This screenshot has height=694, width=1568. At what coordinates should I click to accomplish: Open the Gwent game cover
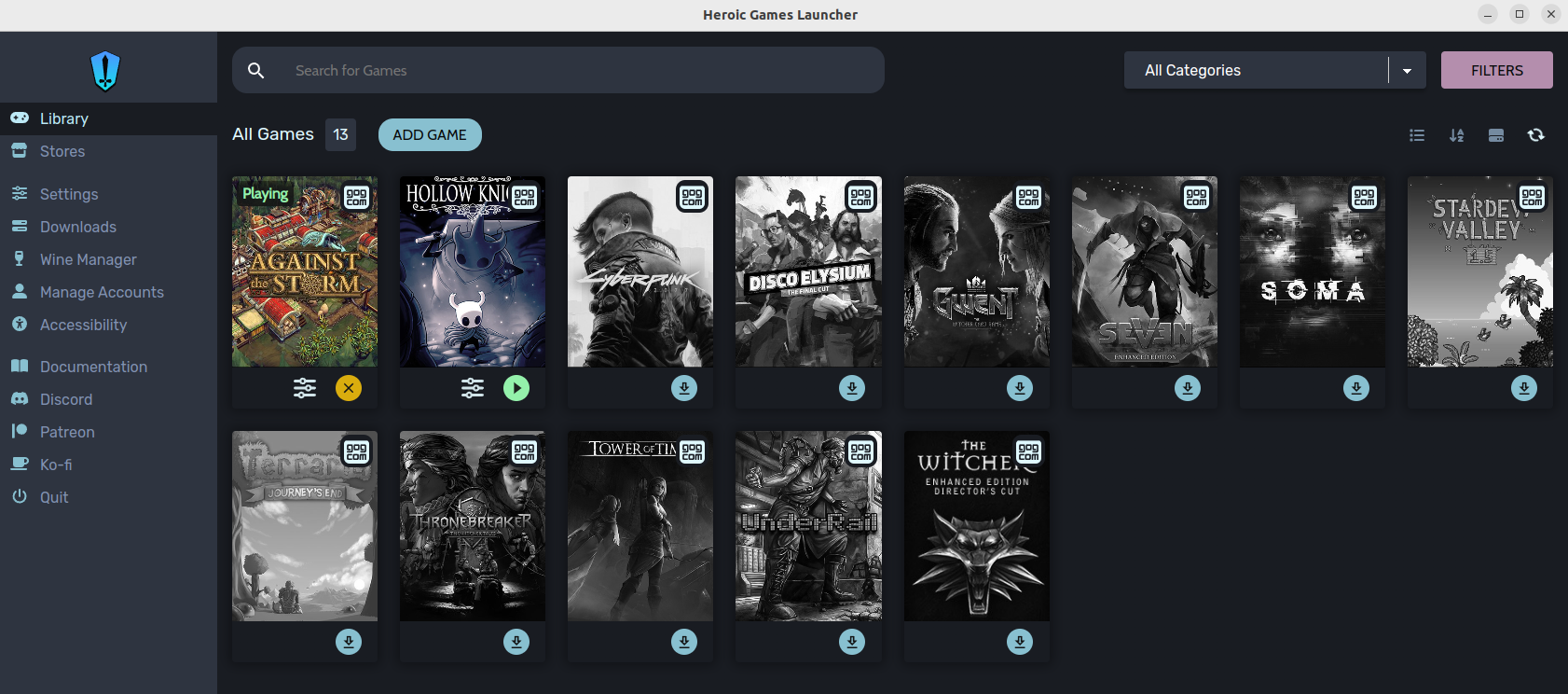click(x=977, y=271)
